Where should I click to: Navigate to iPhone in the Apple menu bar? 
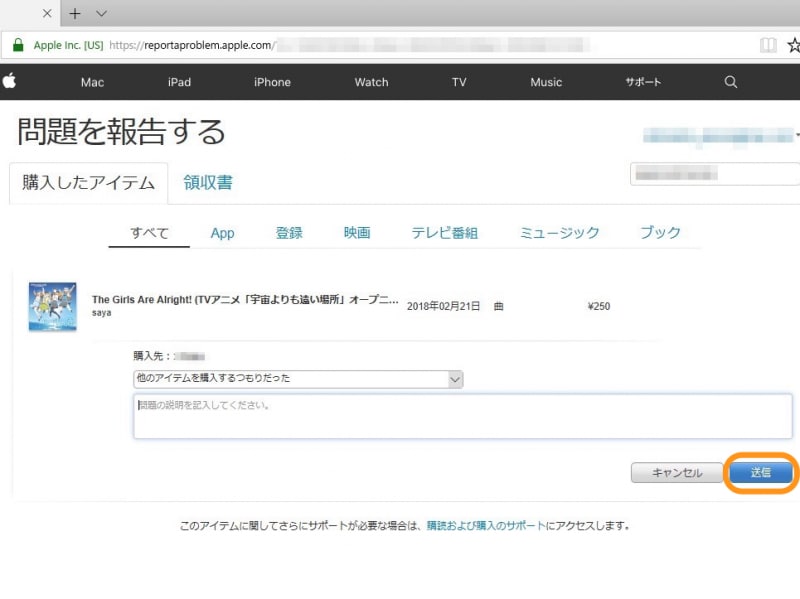click(271, 83)
